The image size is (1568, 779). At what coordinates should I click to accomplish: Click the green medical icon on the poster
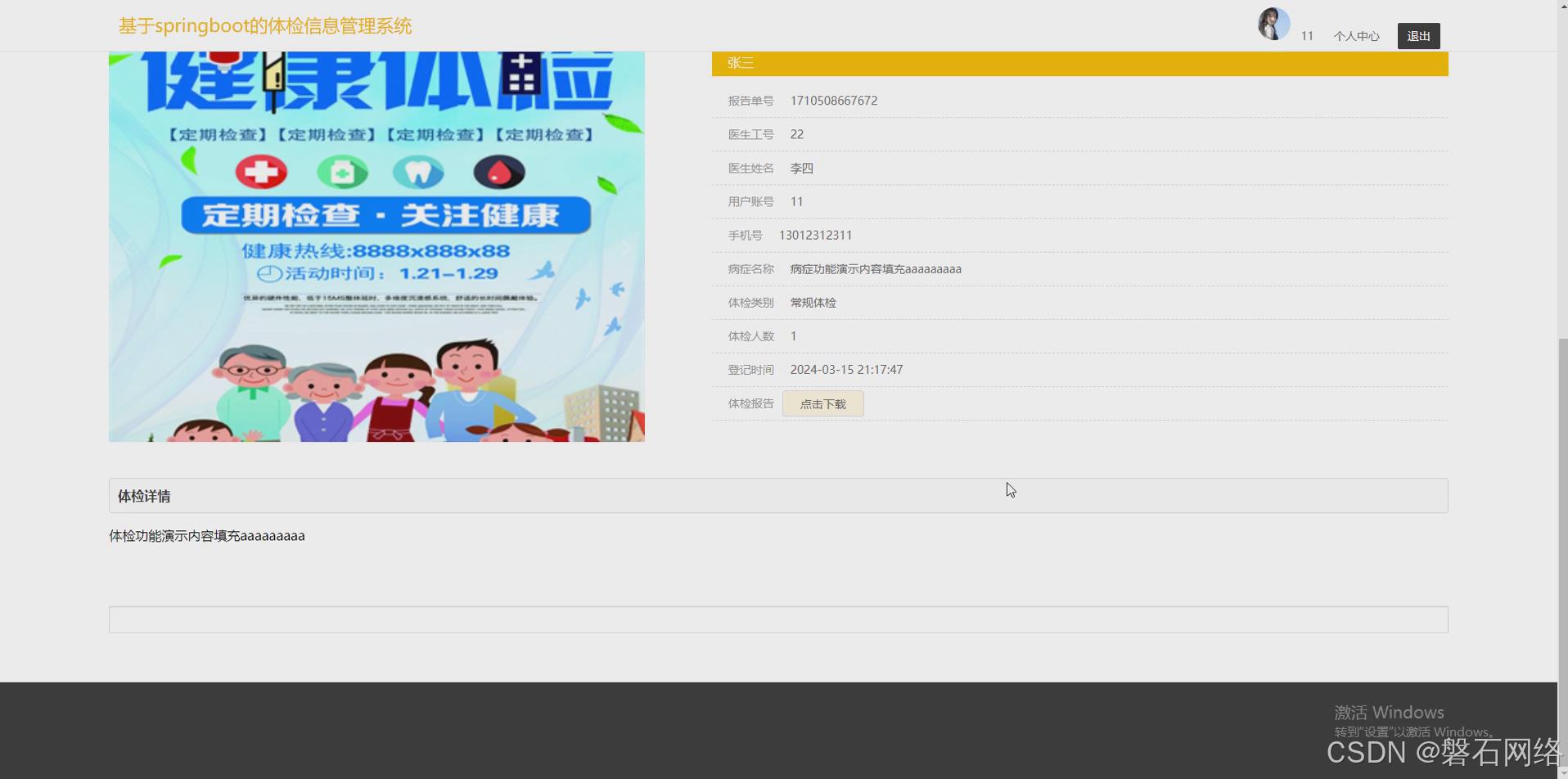click(x=343, y=172)
